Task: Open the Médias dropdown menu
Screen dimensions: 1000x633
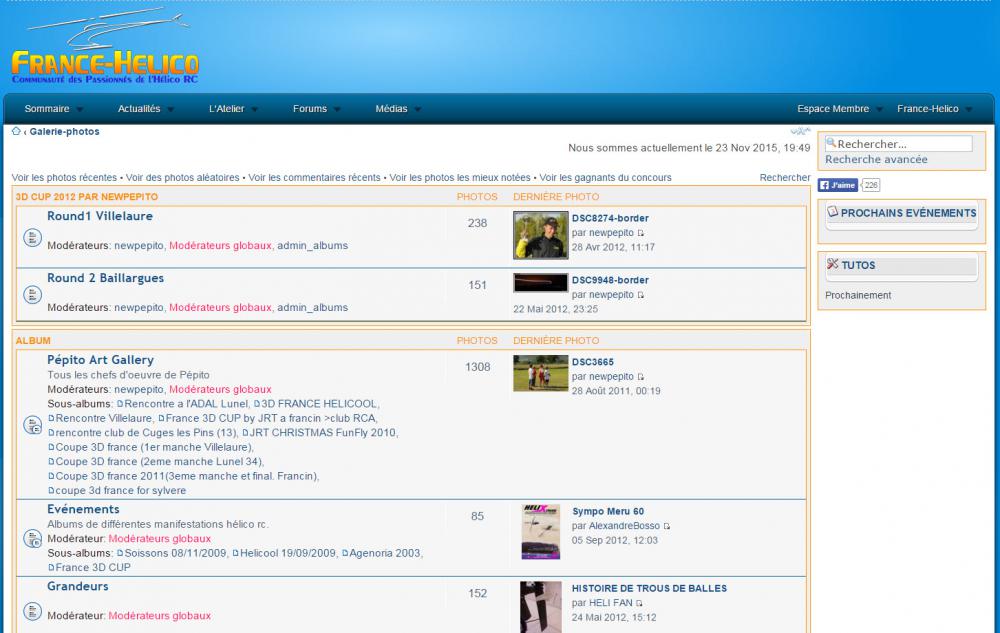Action: (x=398, y=109)
